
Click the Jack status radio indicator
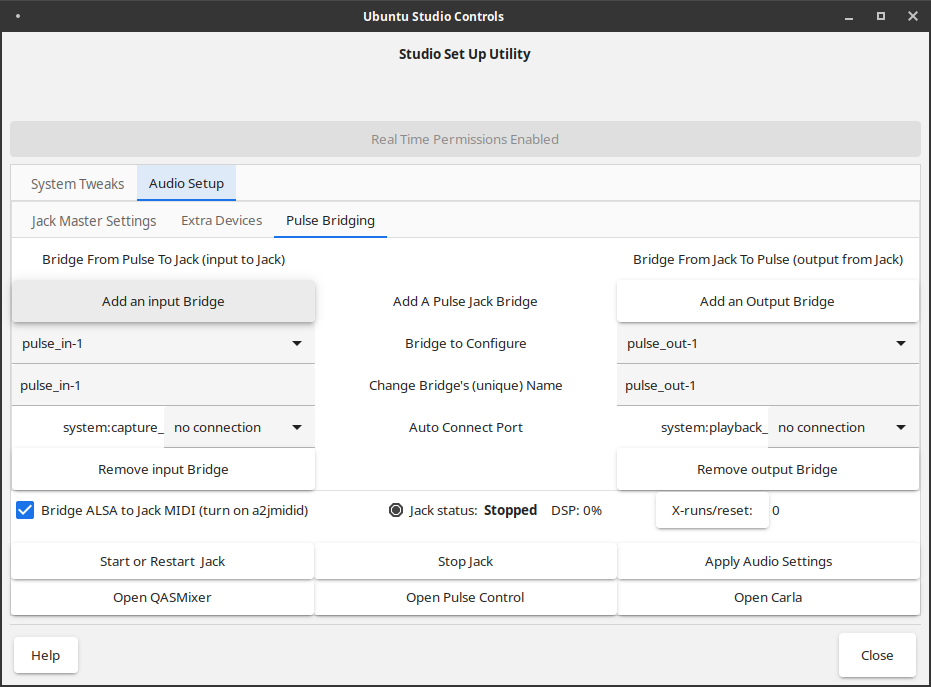click(x=396, y=510)
